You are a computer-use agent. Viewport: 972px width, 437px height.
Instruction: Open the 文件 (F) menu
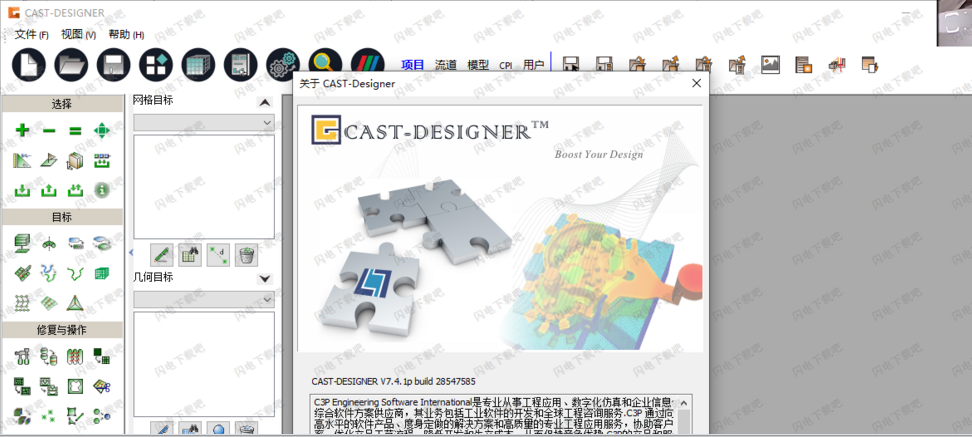(32, 34)
